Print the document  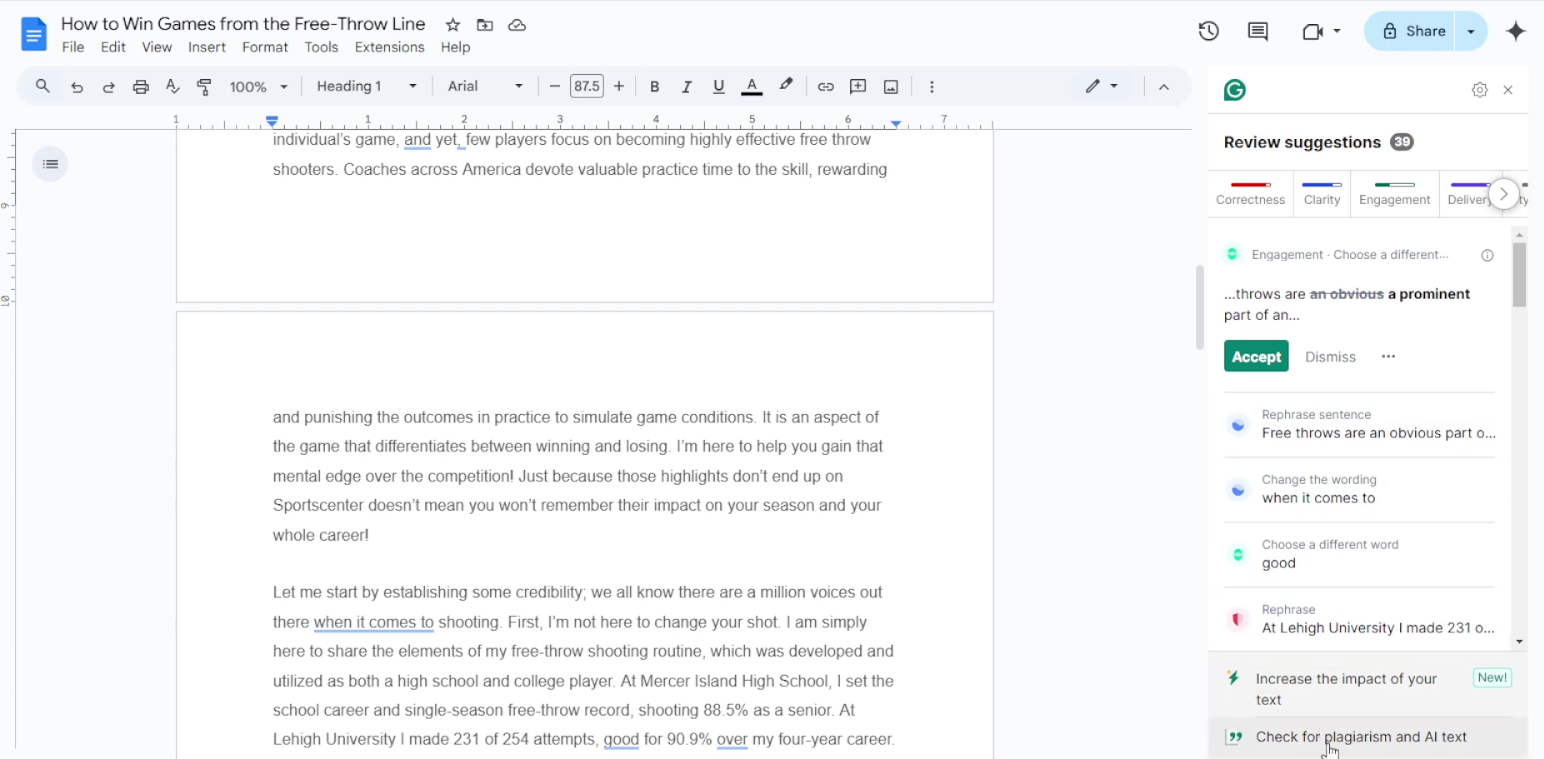(x=140, y=86)
